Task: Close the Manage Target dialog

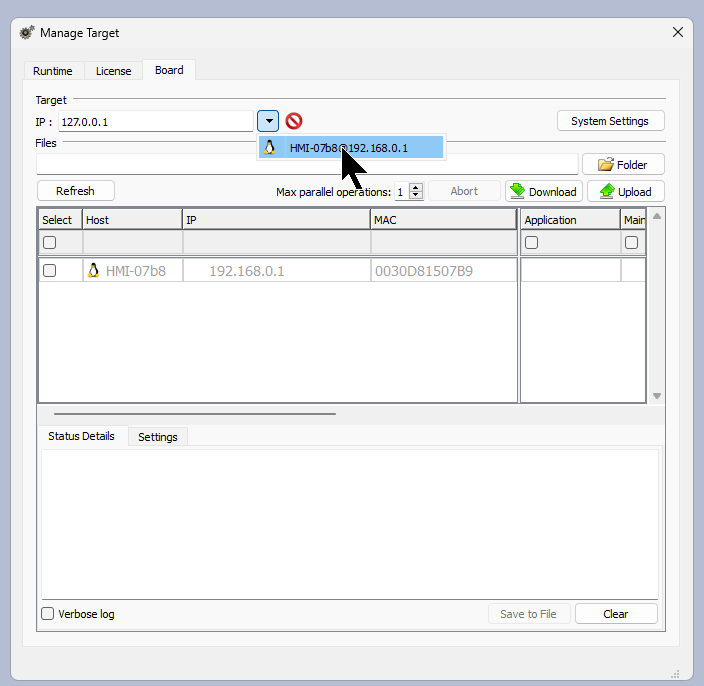Action: pos(678,32)
